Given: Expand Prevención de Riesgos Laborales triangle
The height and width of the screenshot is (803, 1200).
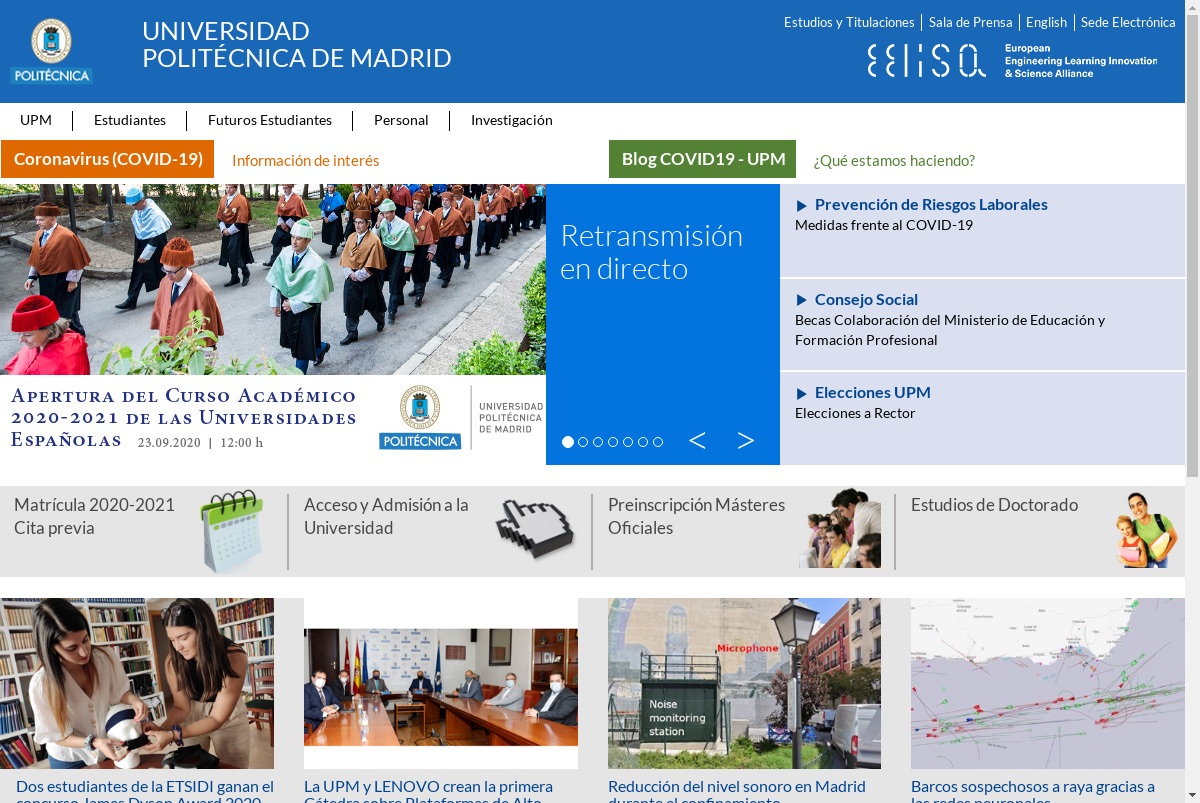Looking at the screenshot, I should [x=801, y=206].
